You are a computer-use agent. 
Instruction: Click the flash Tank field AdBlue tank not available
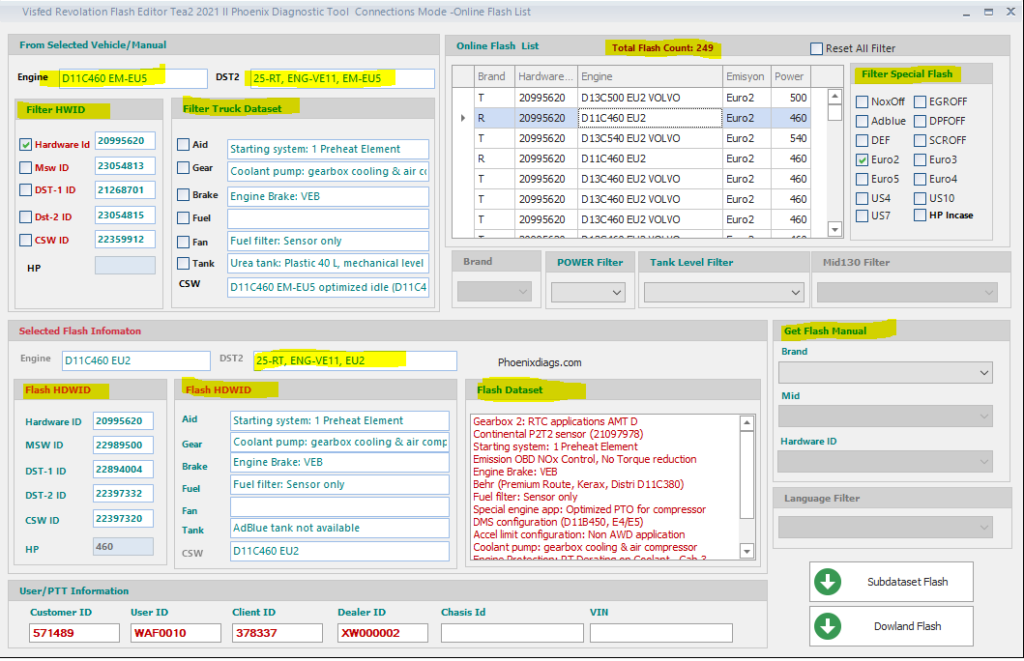(x=340, y=528)
